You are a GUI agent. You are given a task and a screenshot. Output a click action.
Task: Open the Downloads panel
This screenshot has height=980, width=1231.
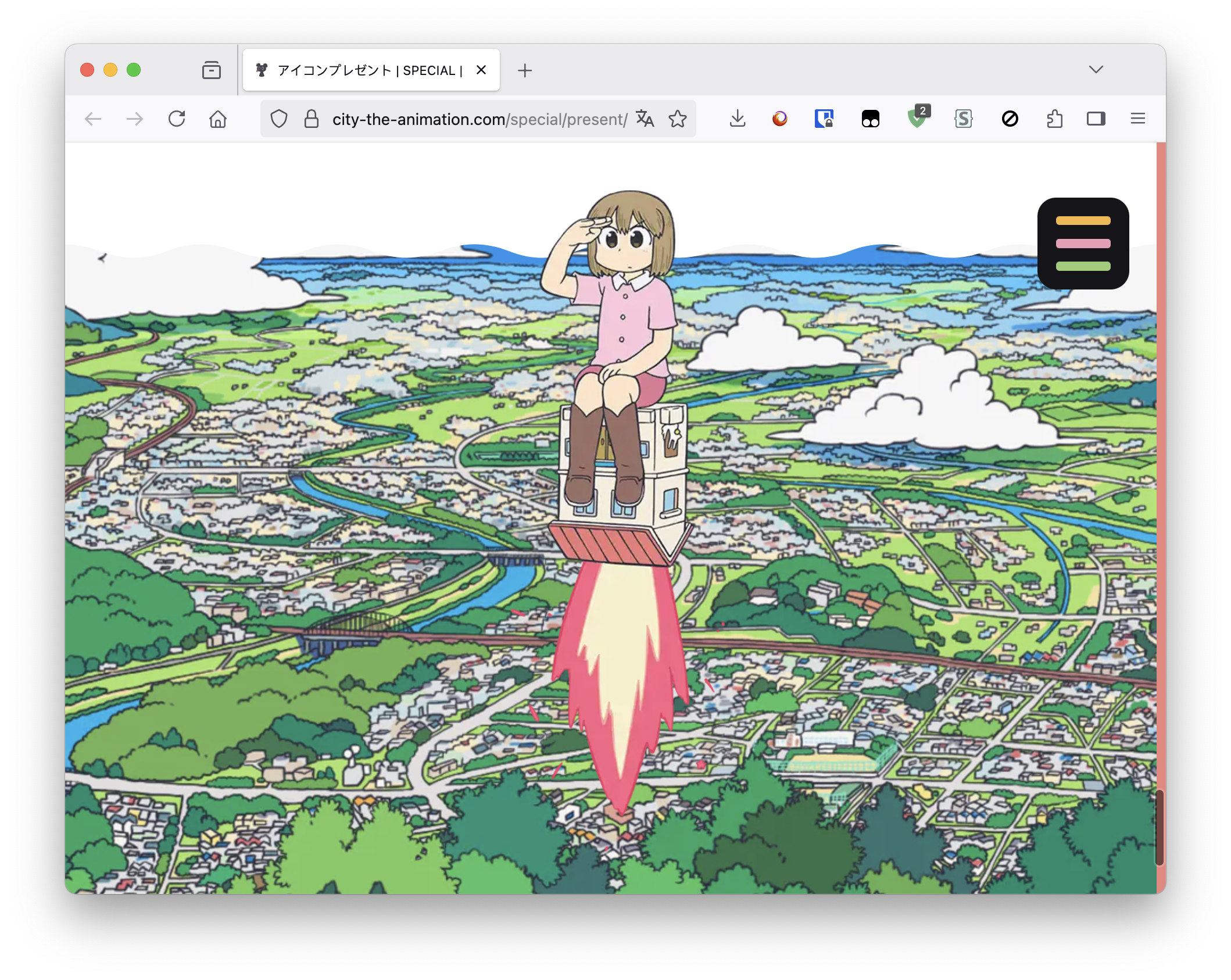click(x=738, y=119)
